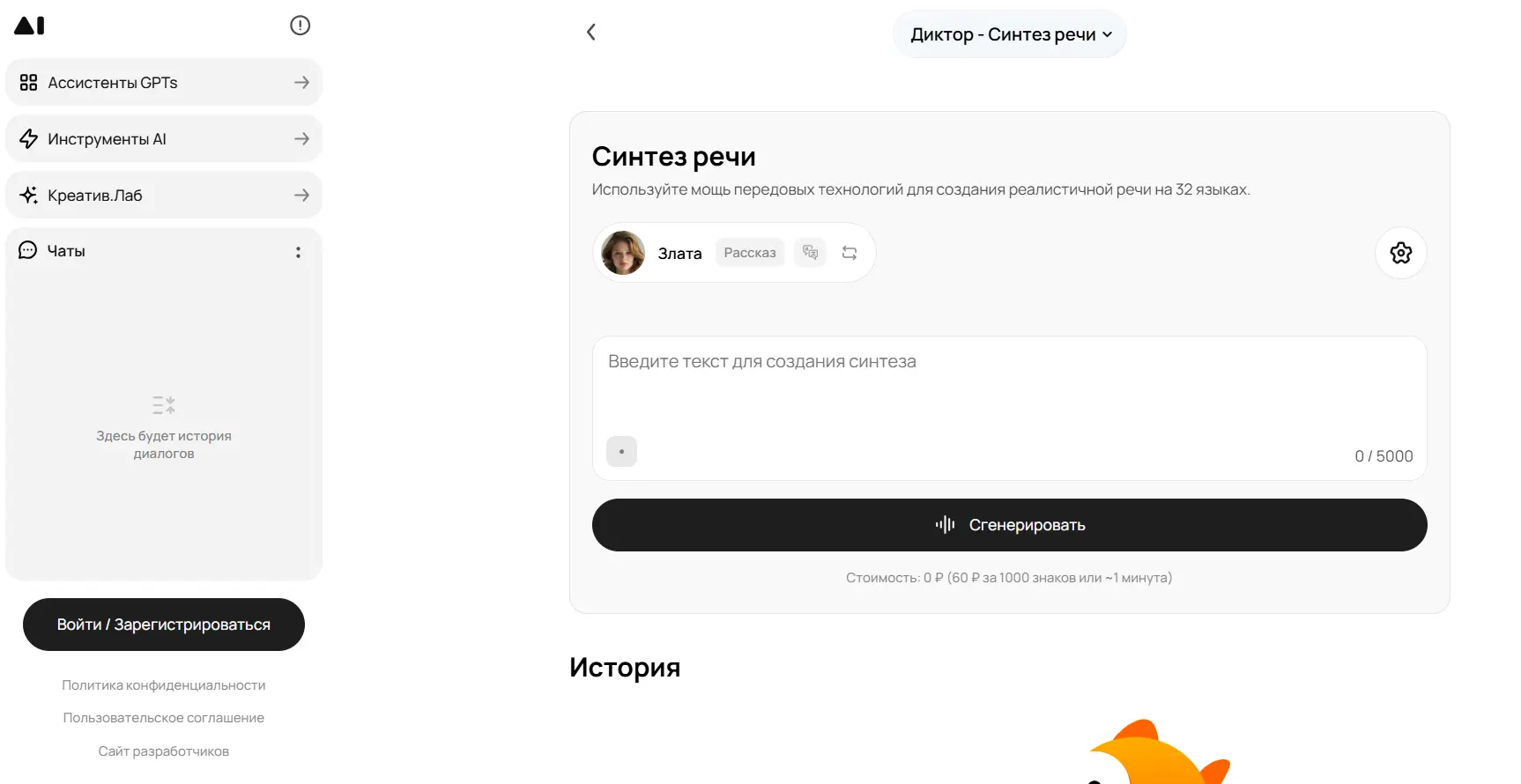Open Пользовательское соглашение link
This screenshot has width=1521, height=784.
(x=164, y=718)
